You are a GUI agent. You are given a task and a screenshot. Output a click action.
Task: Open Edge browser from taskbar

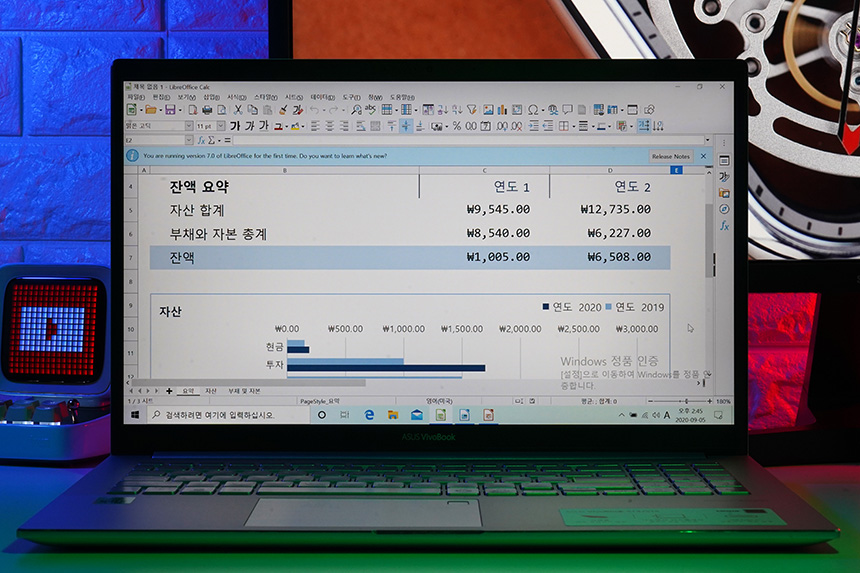369,415
